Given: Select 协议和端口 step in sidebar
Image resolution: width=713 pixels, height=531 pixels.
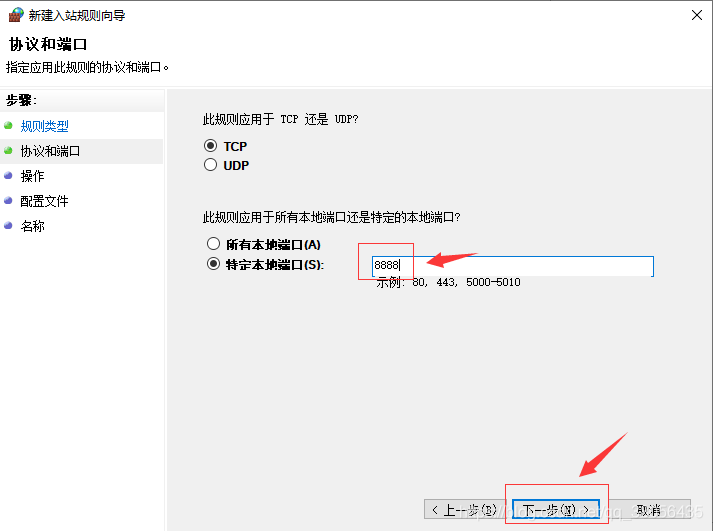Looking at the screenshot, I should pos(50,151).
